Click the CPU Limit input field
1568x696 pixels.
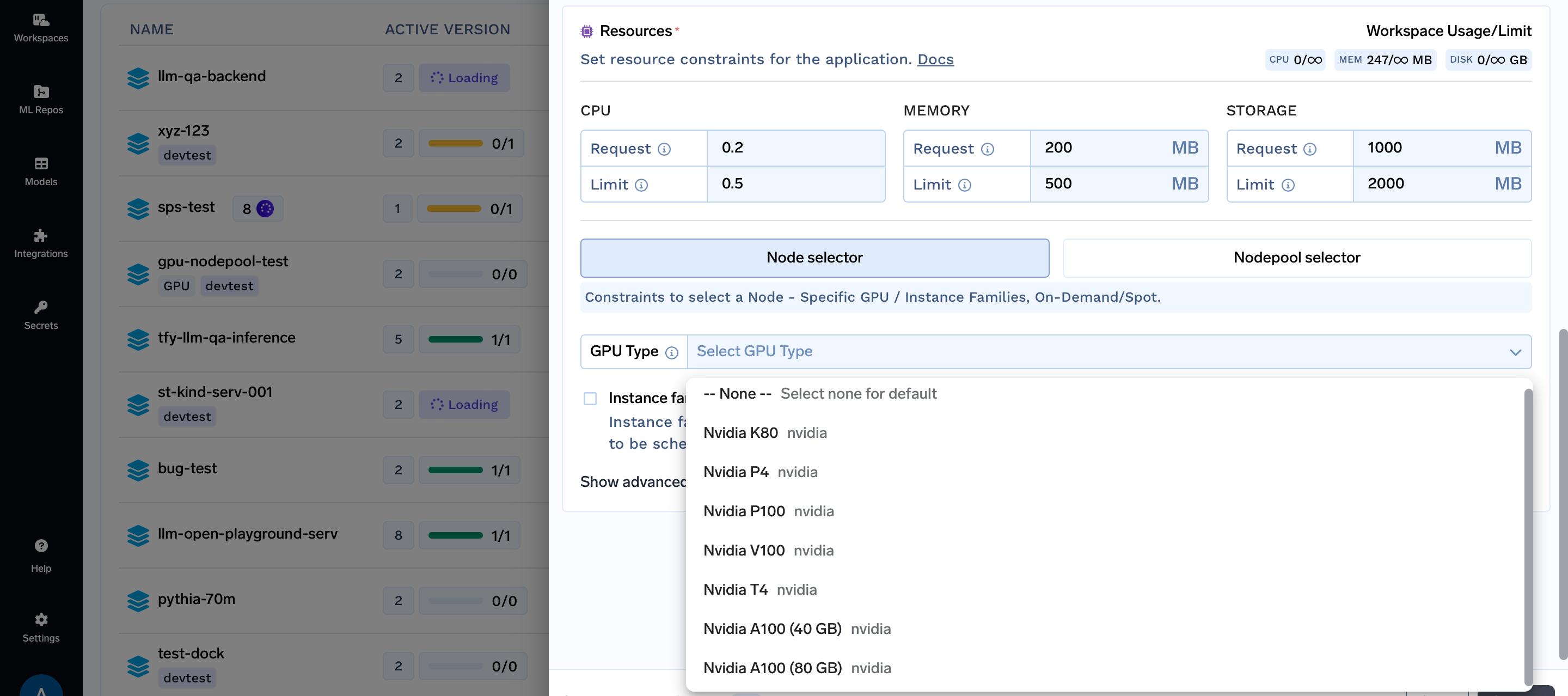[x=795, y=184]
